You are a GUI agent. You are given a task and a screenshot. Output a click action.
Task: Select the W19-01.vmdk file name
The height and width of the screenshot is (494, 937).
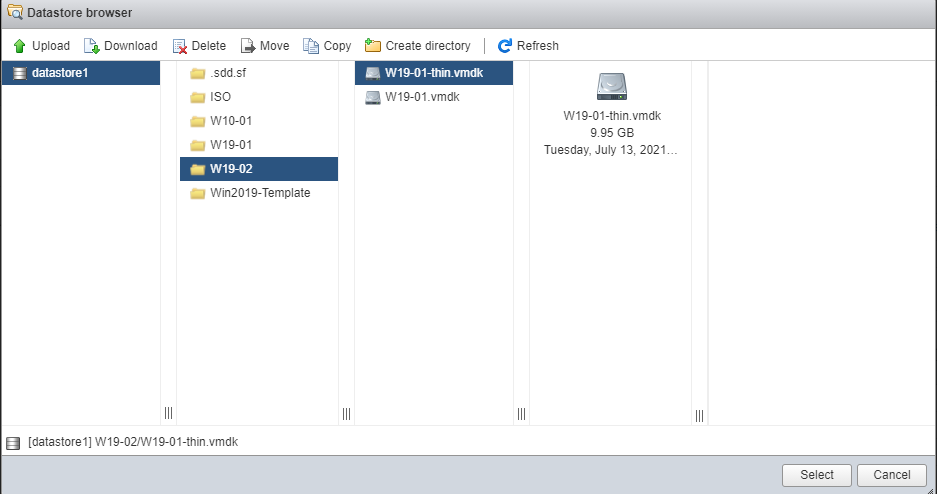(422, 97)
